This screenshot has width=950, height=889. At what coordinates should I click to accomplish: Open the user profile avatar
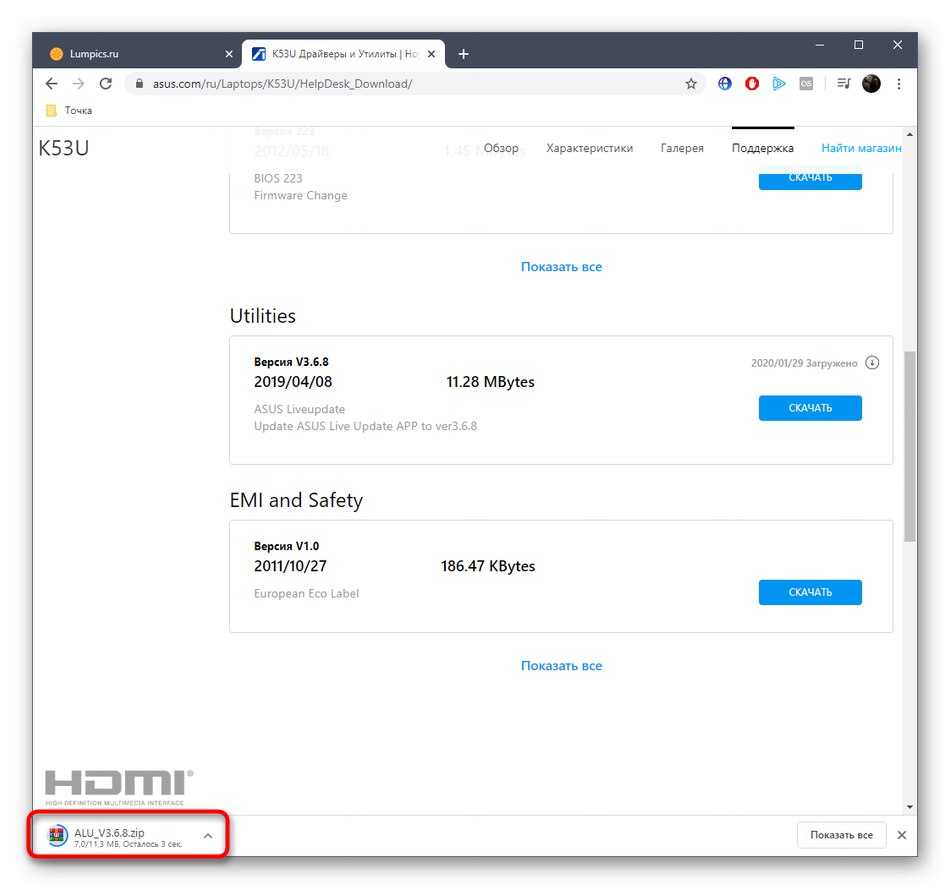click(871, 84)
